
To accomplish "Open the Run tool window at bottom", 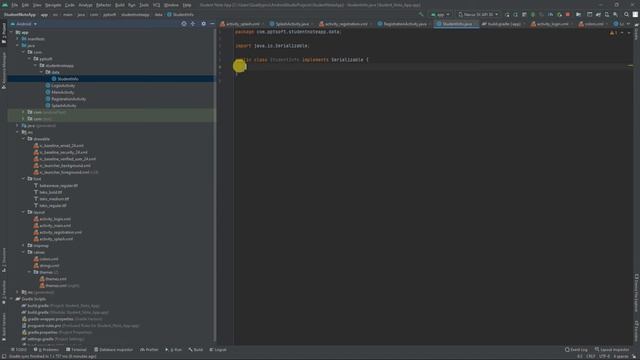I will (x=174, y=350).
